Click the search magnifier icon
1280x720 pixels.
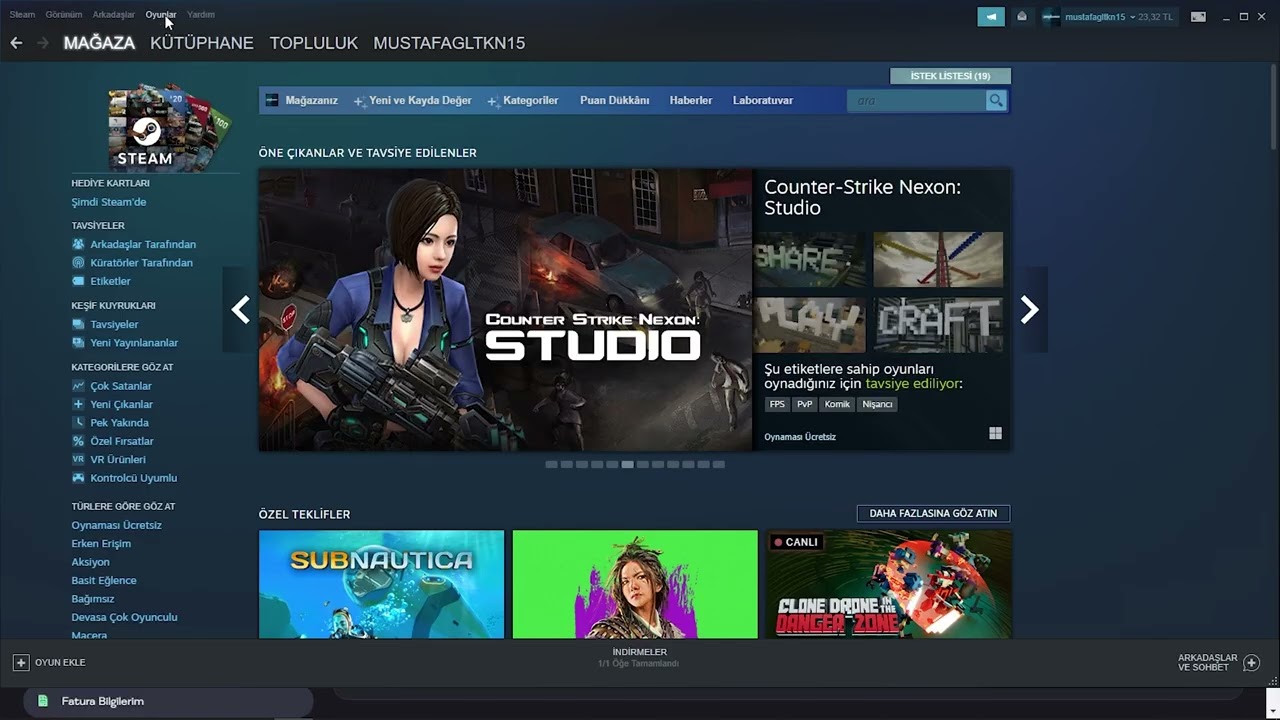pyautogui.click(x=996, y=100)
